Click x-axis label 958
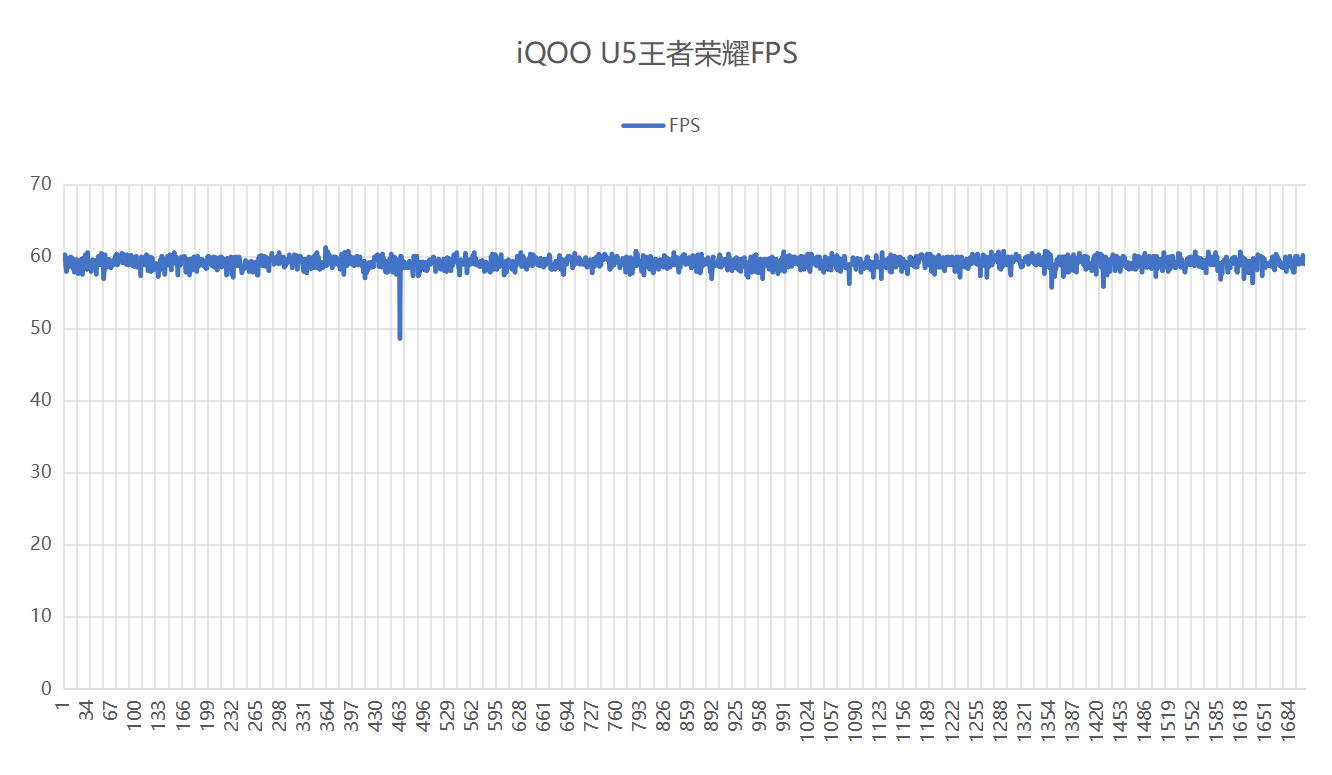This screenshot has width=1332, height=775. click(x=762, y=716)
